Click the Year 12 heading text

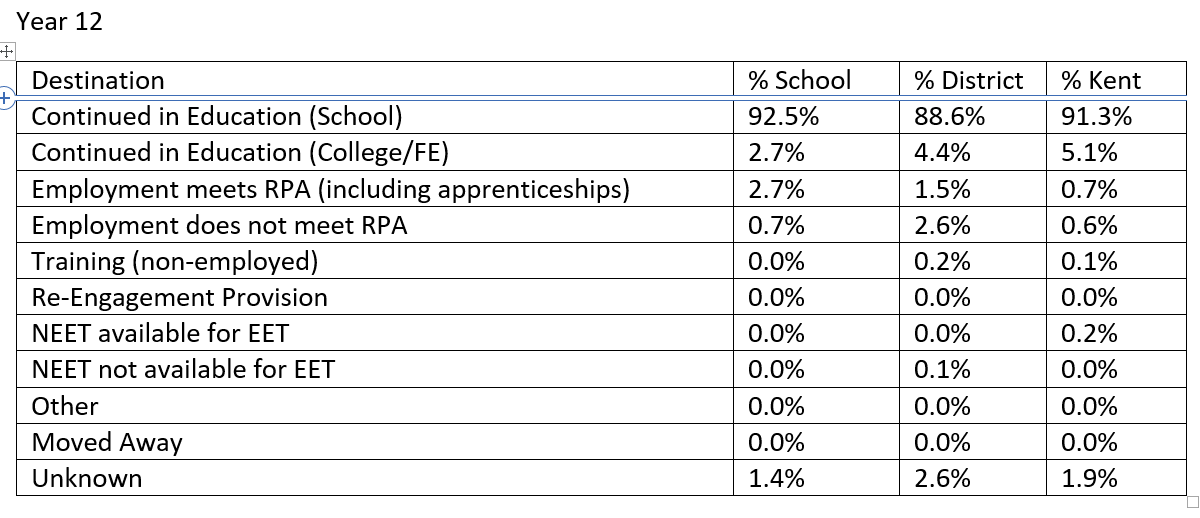(60, 22)
